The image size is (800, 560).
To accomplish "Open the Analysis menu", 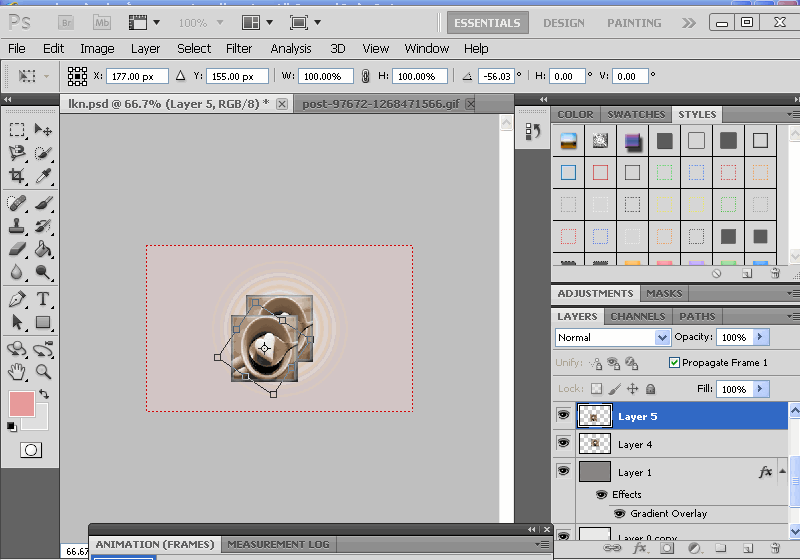I will click(x=291, y=48).
